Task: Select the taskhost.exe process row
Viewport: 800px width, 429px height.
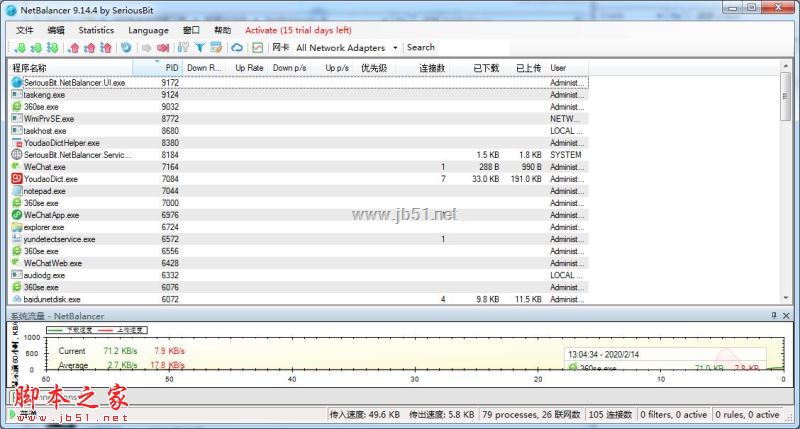Action: [x=299, y=131]
